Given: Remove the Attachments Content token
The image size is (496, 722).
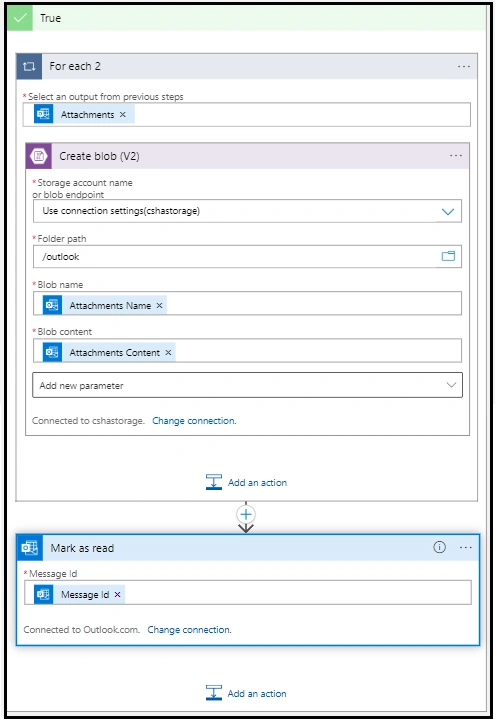Looking at the screenshot, I should [x=168, y=352].
